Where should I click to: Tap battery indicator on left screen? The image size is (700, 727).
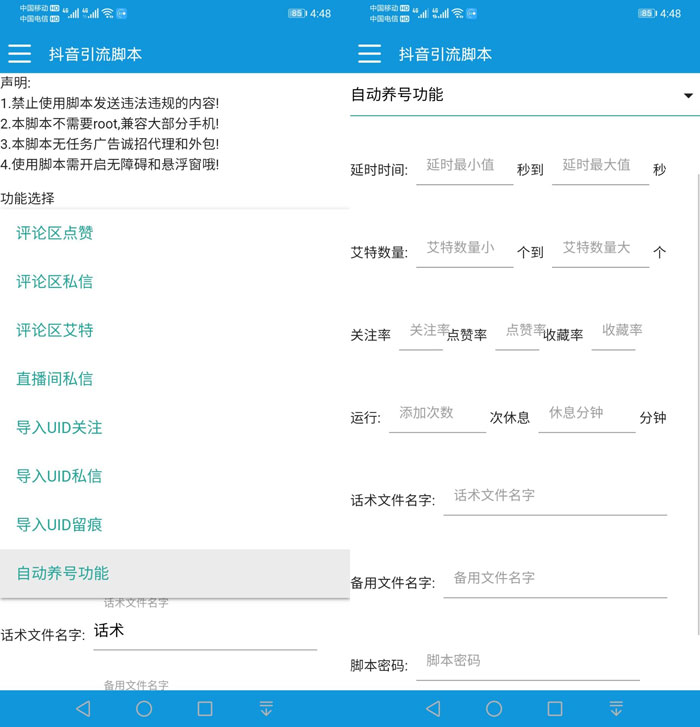(x=297, y=13)
